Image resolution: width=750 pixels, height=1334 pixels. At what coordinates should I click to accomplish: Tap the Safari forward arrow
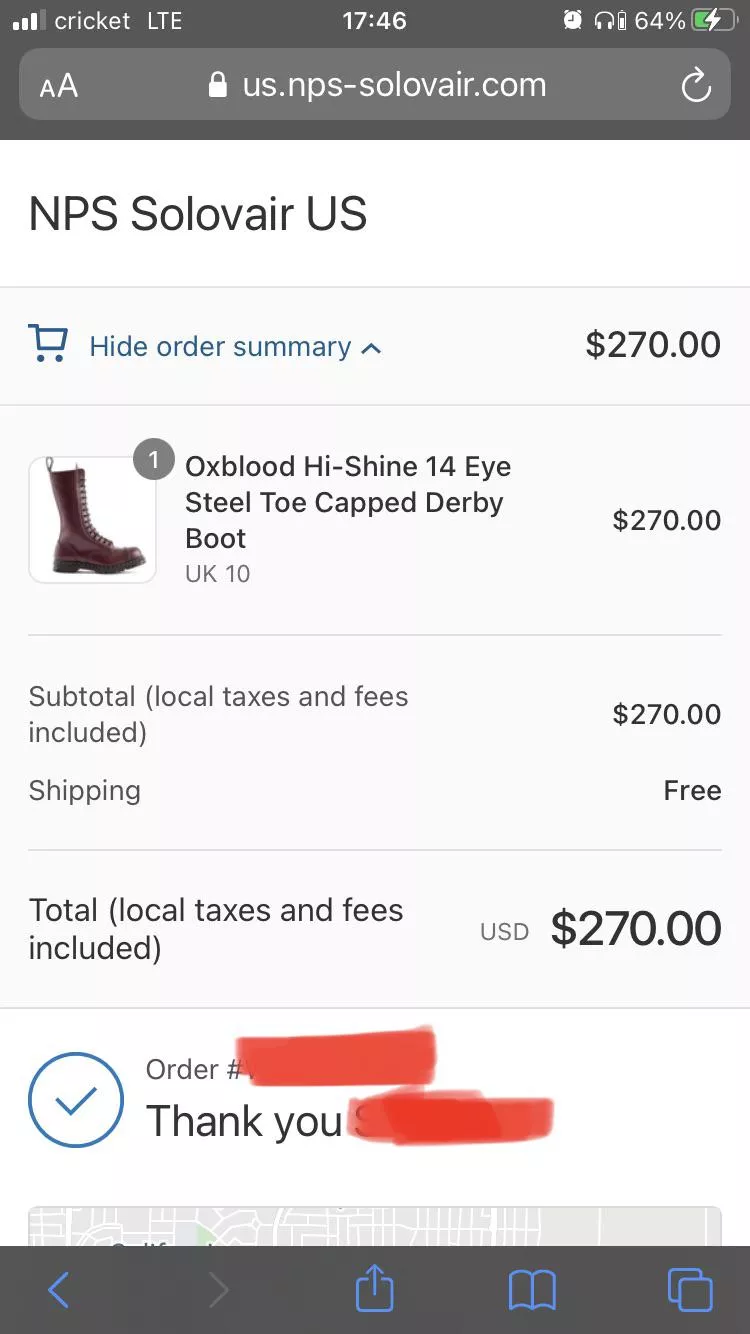tap(218, 1290)
